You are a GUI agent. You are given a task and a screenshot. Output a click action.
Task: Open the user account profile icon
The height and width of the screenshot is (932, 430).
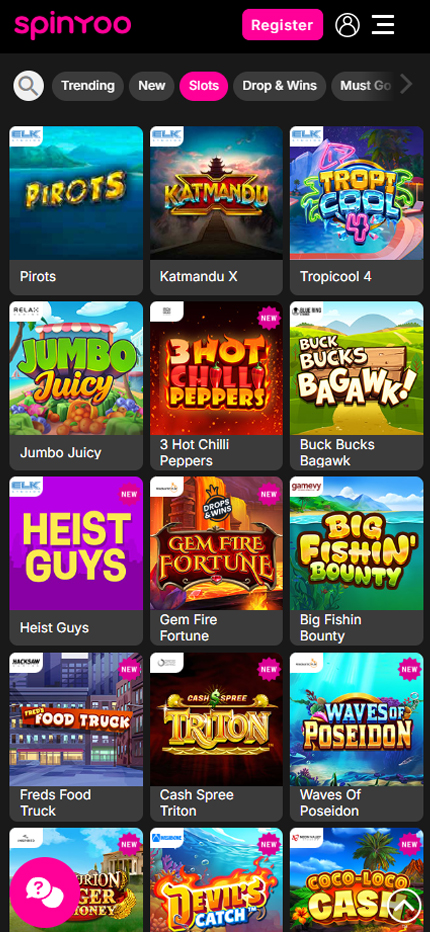347,25
